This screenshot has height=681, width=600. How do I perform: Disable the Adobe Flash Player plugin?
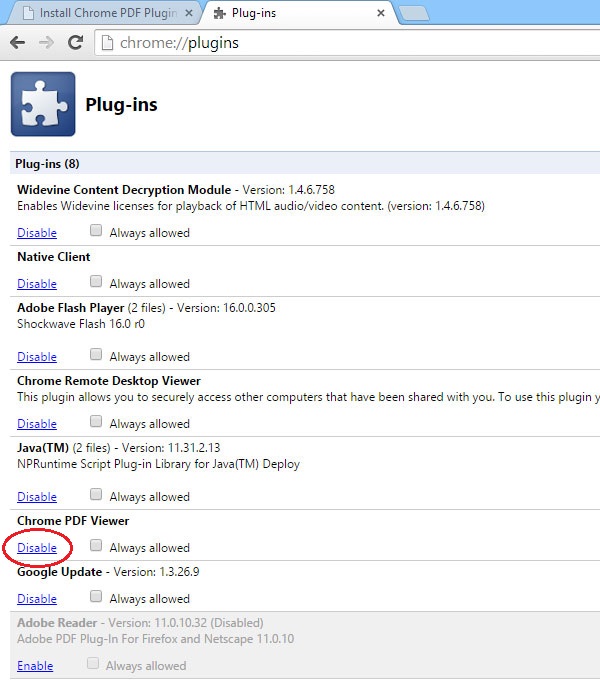pos(37,357)
